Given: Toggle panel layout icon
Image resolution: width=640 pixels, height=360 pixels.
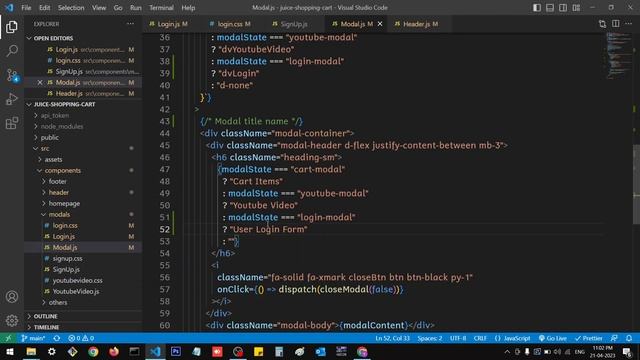Looking at the screenshot, I should pos(550,8).
